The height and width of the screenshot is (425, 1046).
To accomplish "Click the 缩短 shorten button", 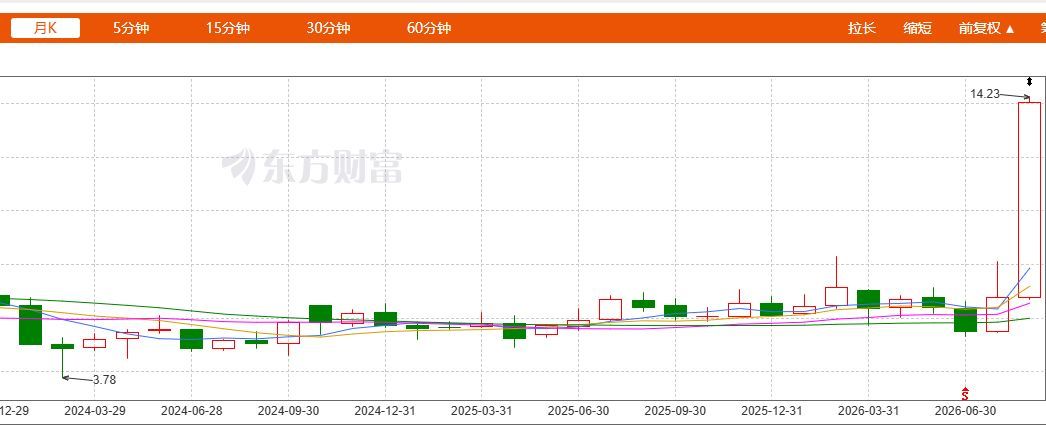I will pyautogui.click(x=918, y=28).
